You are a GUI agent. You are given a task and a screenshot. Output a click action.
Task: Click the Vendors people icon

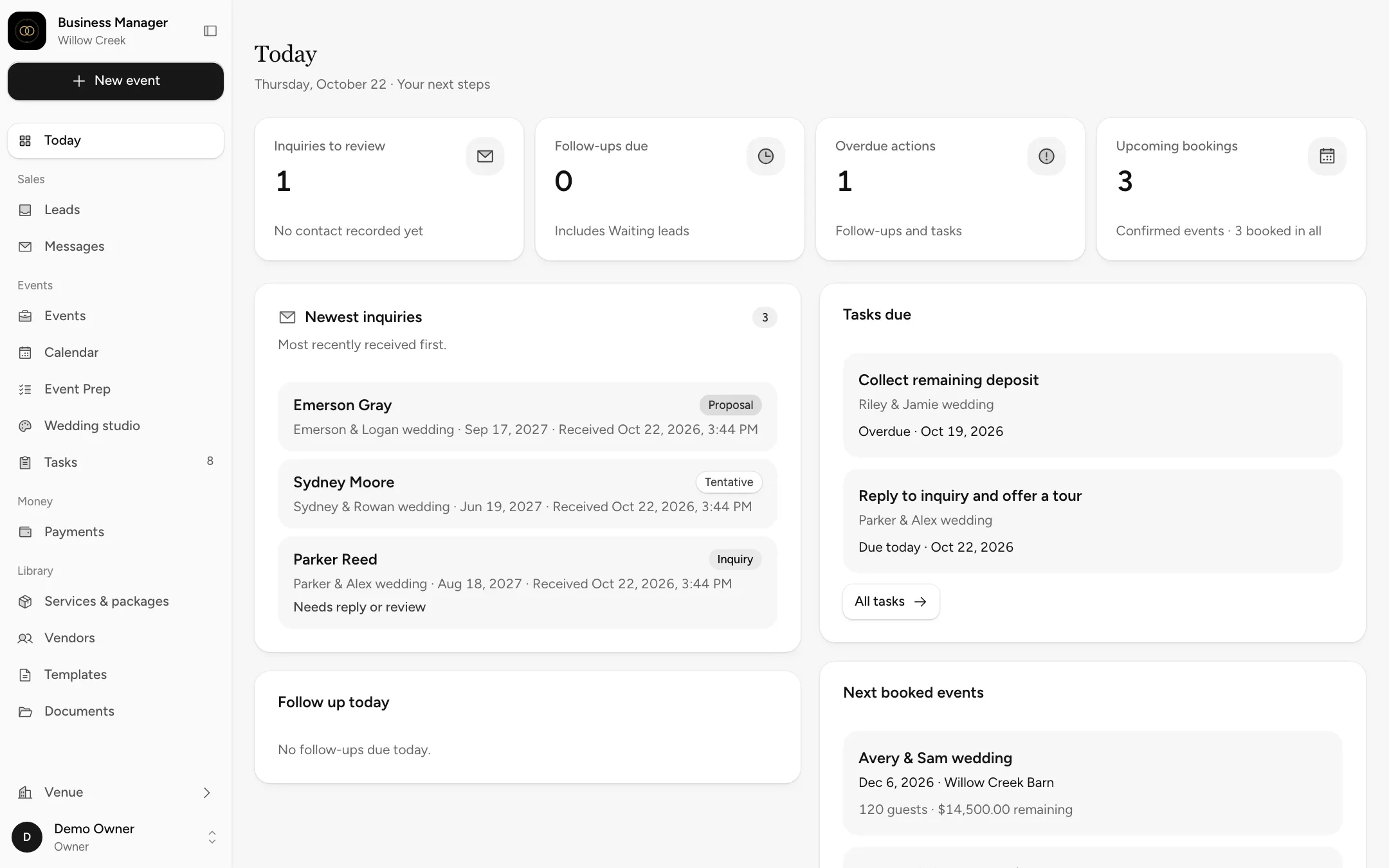click(25, 638)
